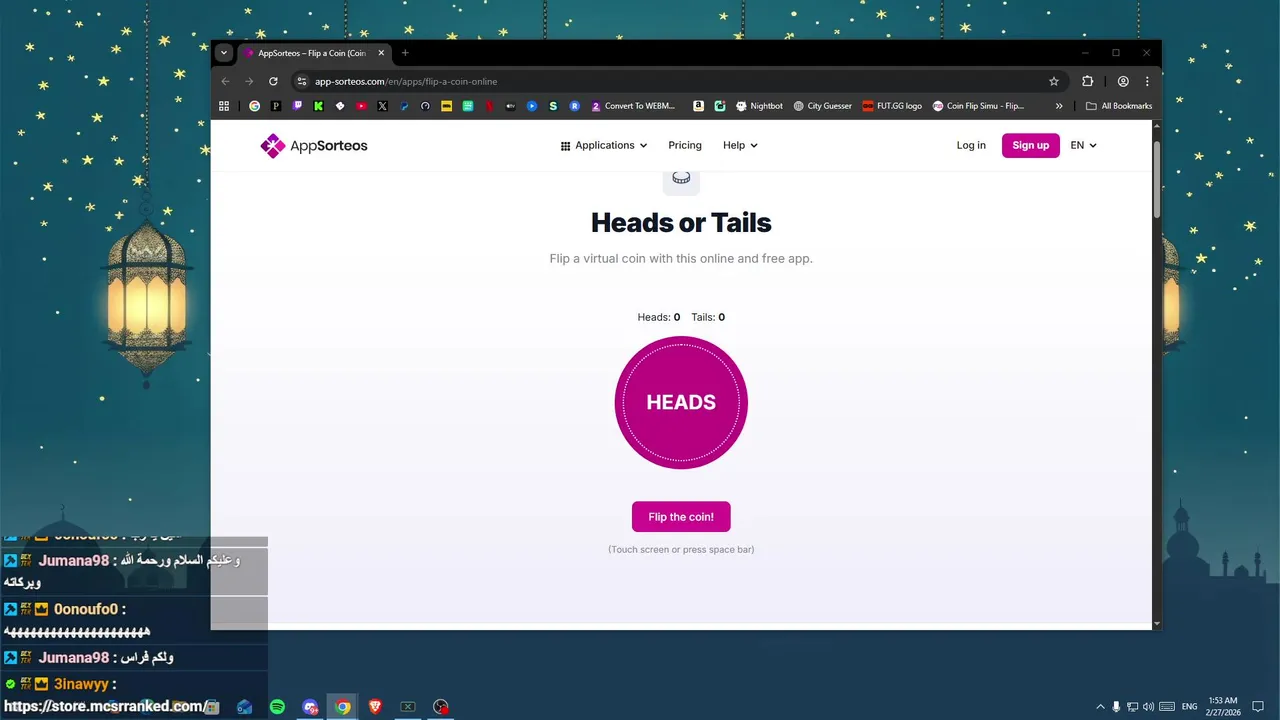The height and width of the screenshot is (720, 1280).
Task: Open OBS Studio from the taskbar
Action: [x=440, y=707]
